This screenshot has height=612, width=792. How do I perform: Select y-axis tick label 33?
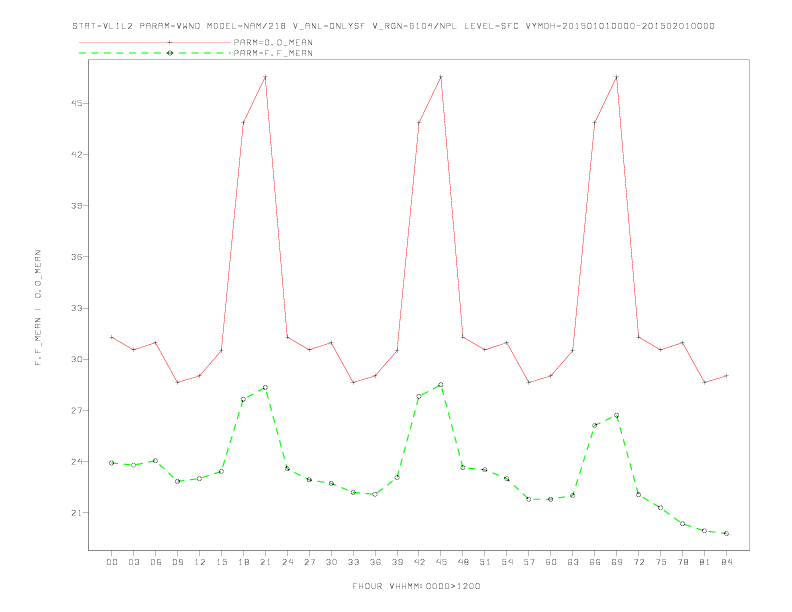tap(76, 308)
